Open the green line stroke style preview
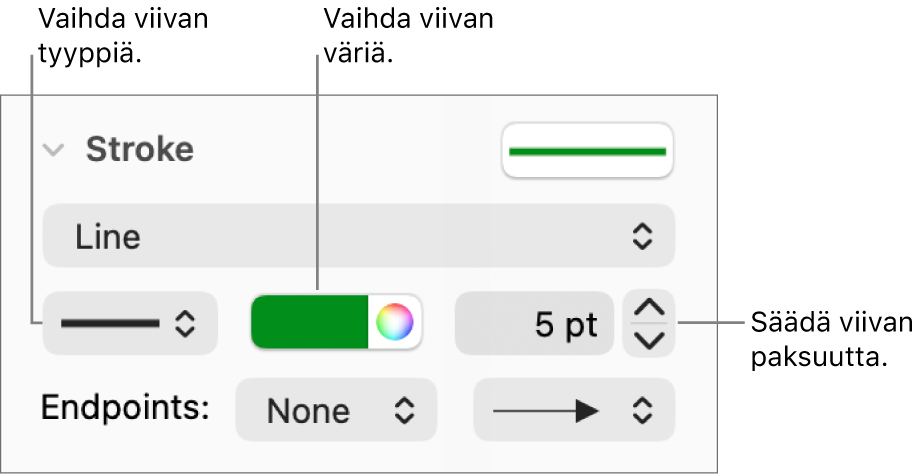This screenshot has width=920, height=476. pyautogui.click(x=587, y=151)
